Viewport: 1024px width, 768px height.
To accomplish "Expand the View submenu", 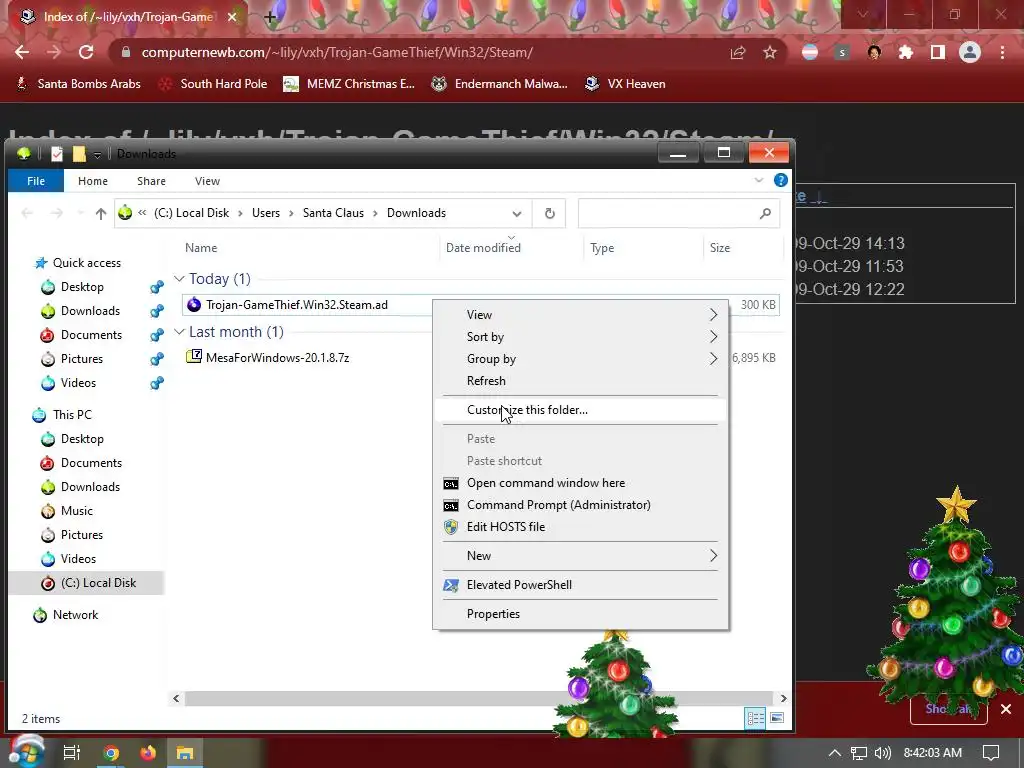I will click(580, 315).
